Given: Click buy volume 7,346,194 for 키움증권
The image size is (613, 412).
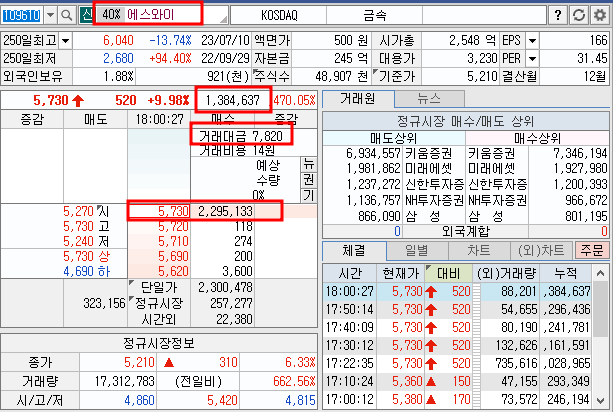Looking at the screenshot, I should pyautogui.click(x=580, y=153).
